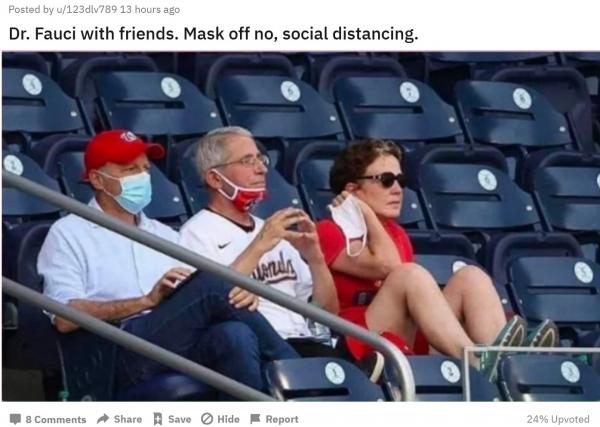The image size is (600, 427).
Task: Click the '13 hours ago' timestamp
Action: click(x=150, y=10)
